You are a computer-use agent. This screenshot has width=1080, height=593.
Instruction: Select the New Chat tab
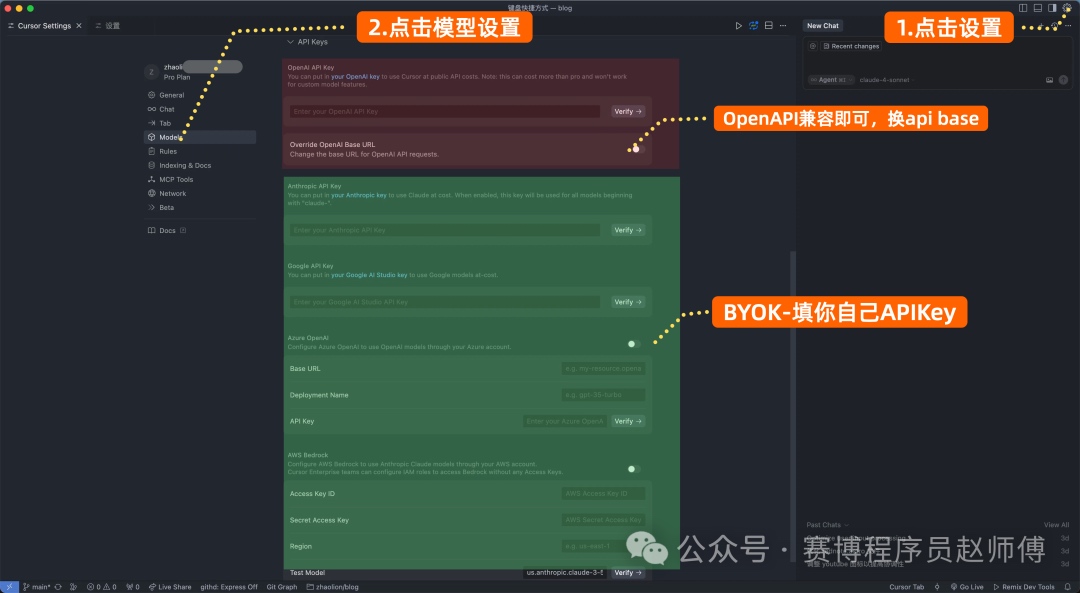coord(823,25)
